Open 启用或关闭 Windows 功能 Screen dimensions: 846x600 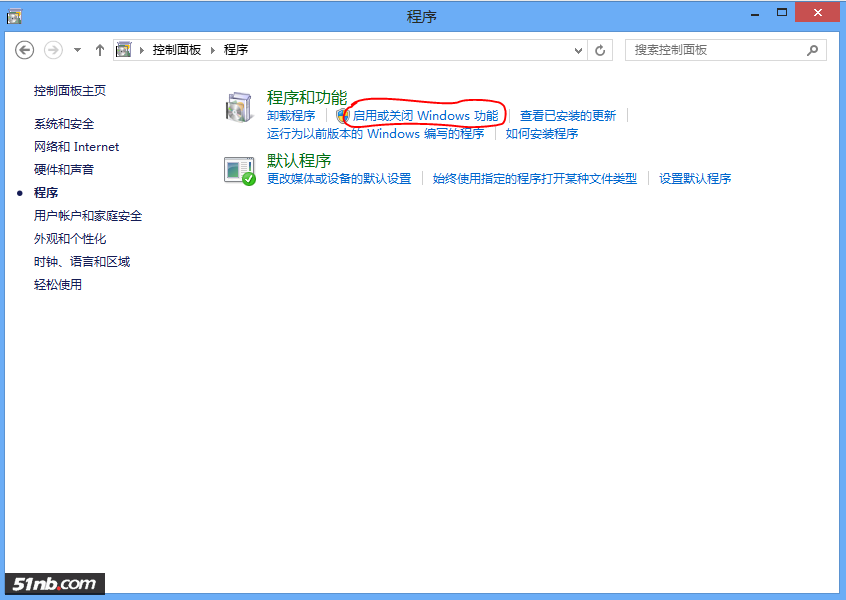coord(425,115)
